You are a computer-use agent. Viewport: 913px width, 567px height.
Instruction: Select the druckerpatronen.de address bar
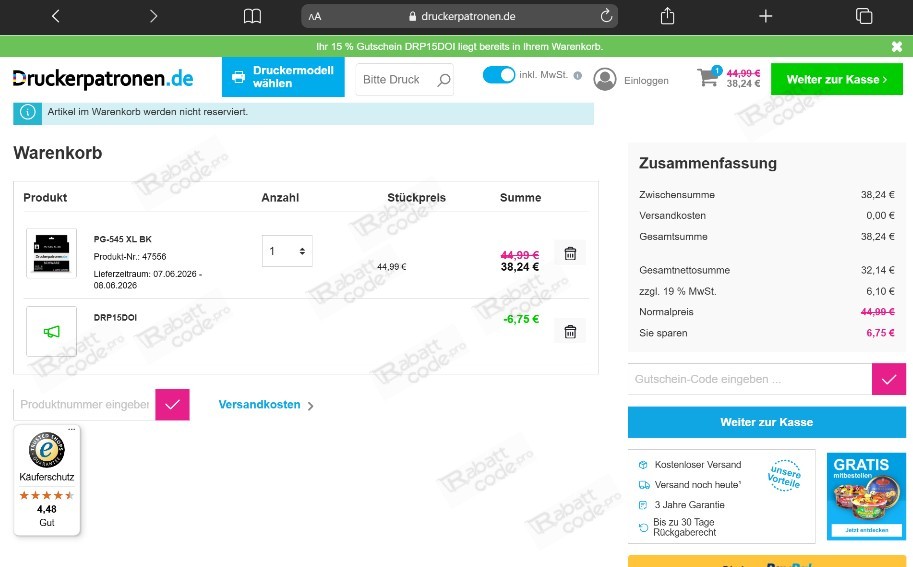pos(459,16)
